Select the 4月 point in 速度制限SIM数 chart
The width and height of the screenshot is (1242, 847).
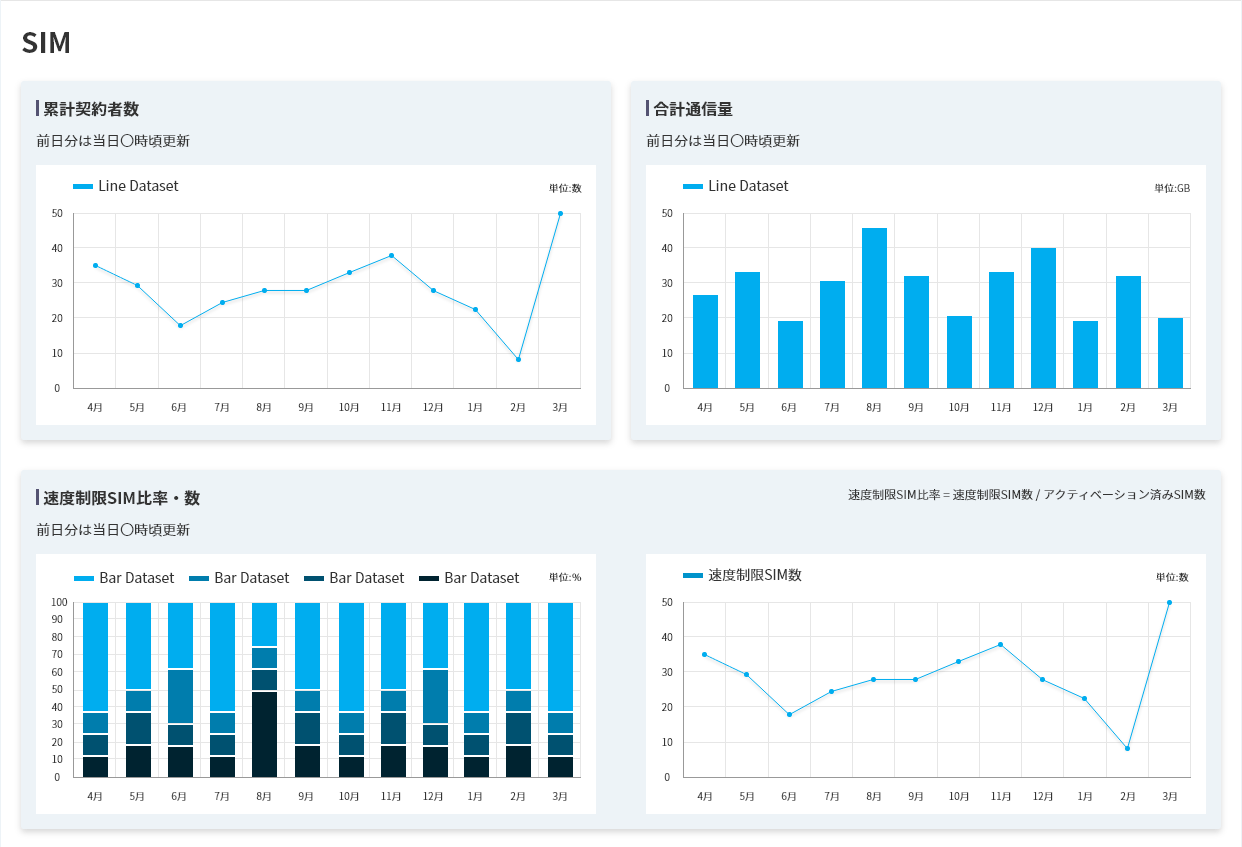tap(705, 654)
